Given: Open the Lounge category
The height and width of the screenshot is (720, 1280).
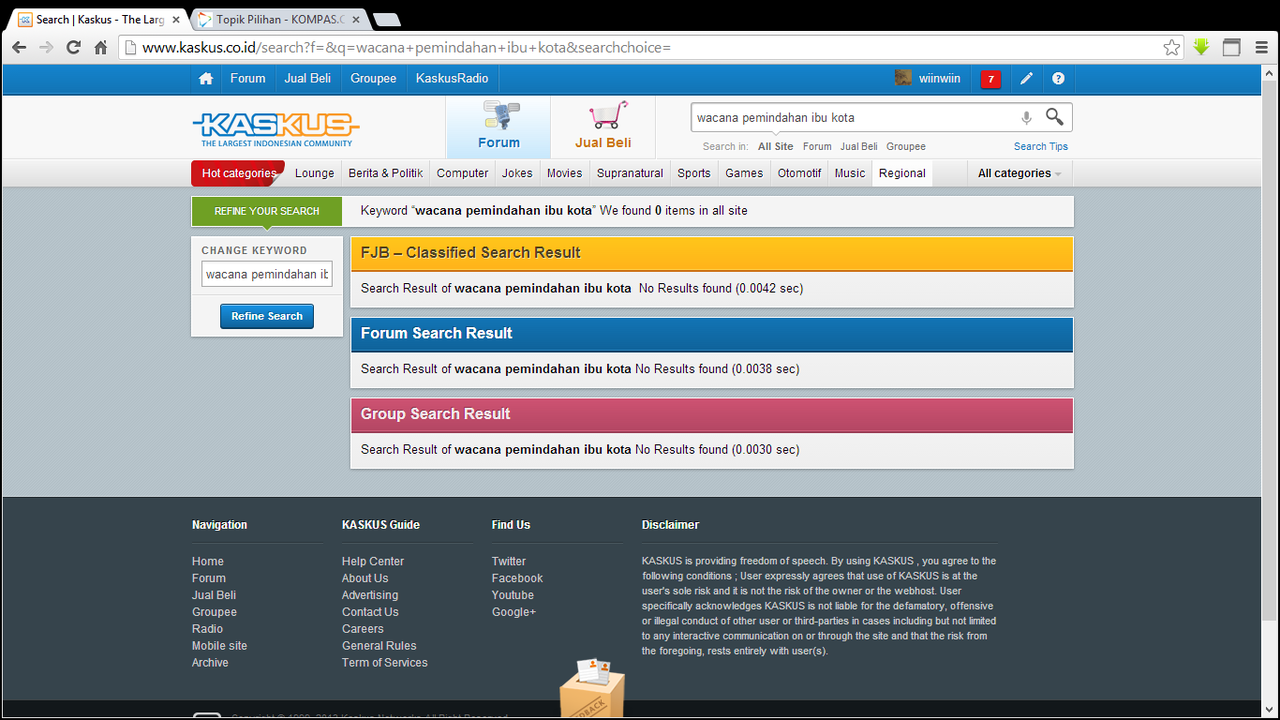Looking at the screenshot, I should [314, 173].
